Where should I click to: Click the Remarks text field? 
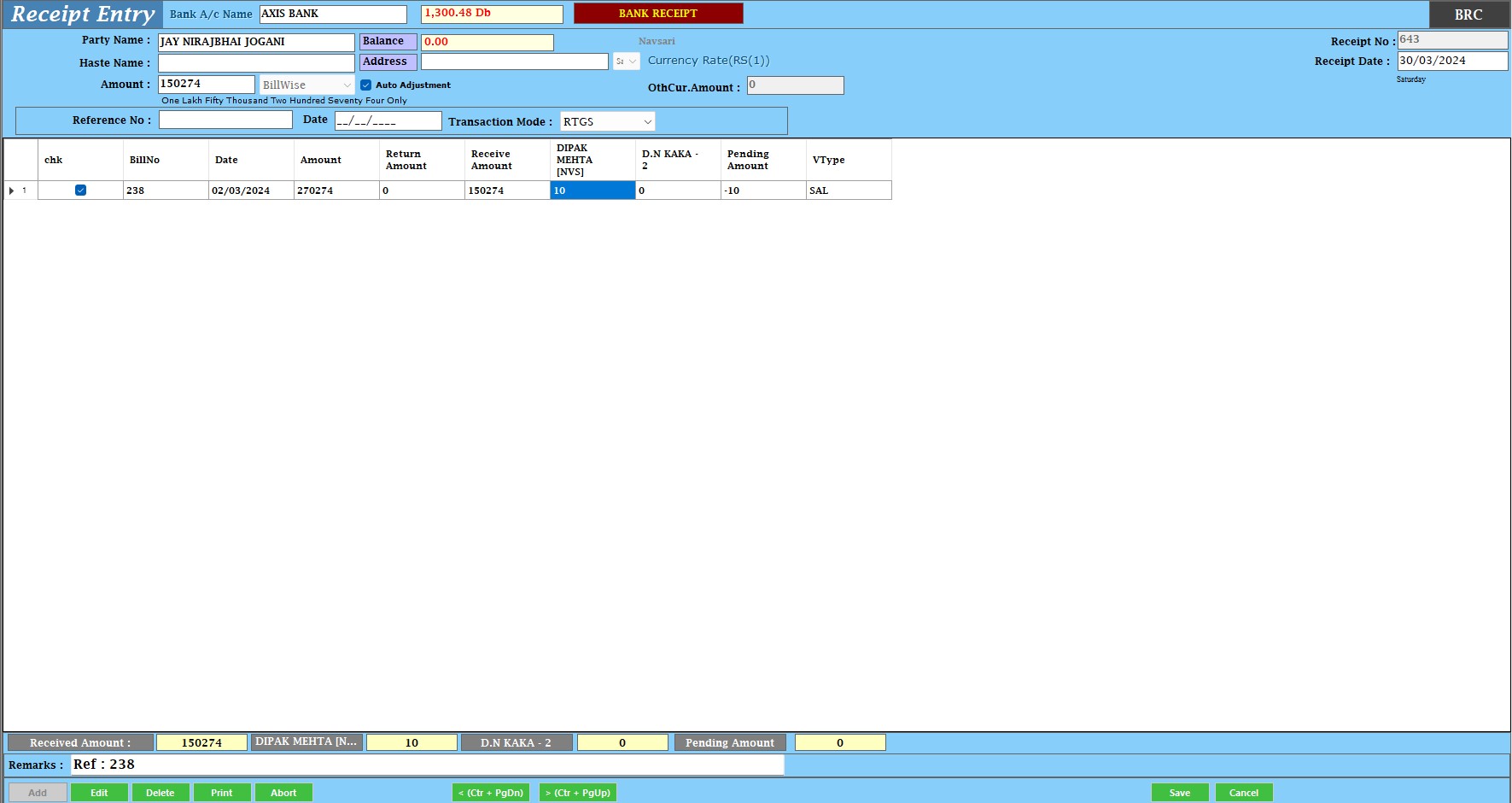pos(427,765)
